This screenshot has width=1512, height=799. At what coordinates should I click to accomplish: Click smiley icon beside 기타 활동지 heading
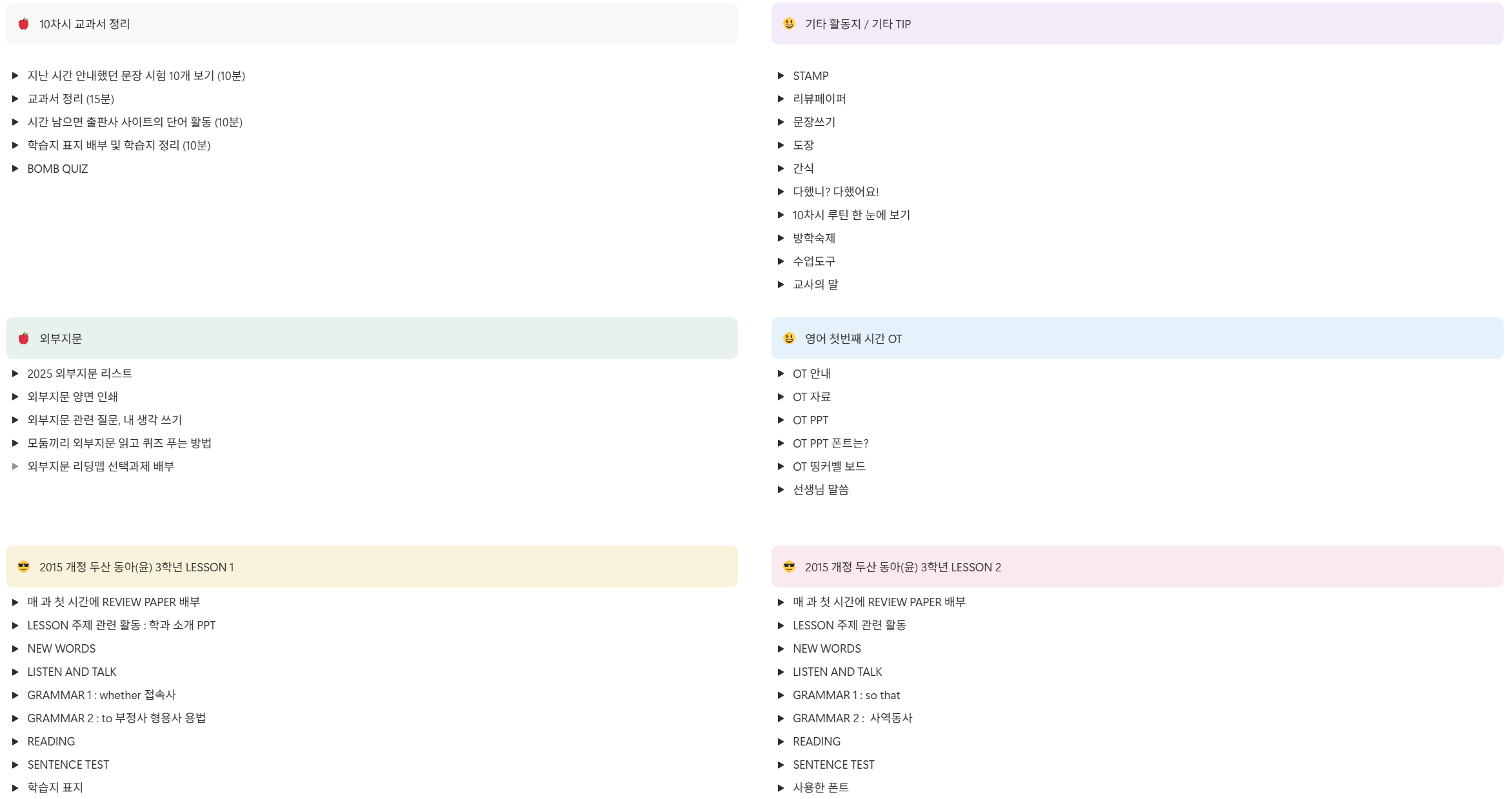[789, 24]
